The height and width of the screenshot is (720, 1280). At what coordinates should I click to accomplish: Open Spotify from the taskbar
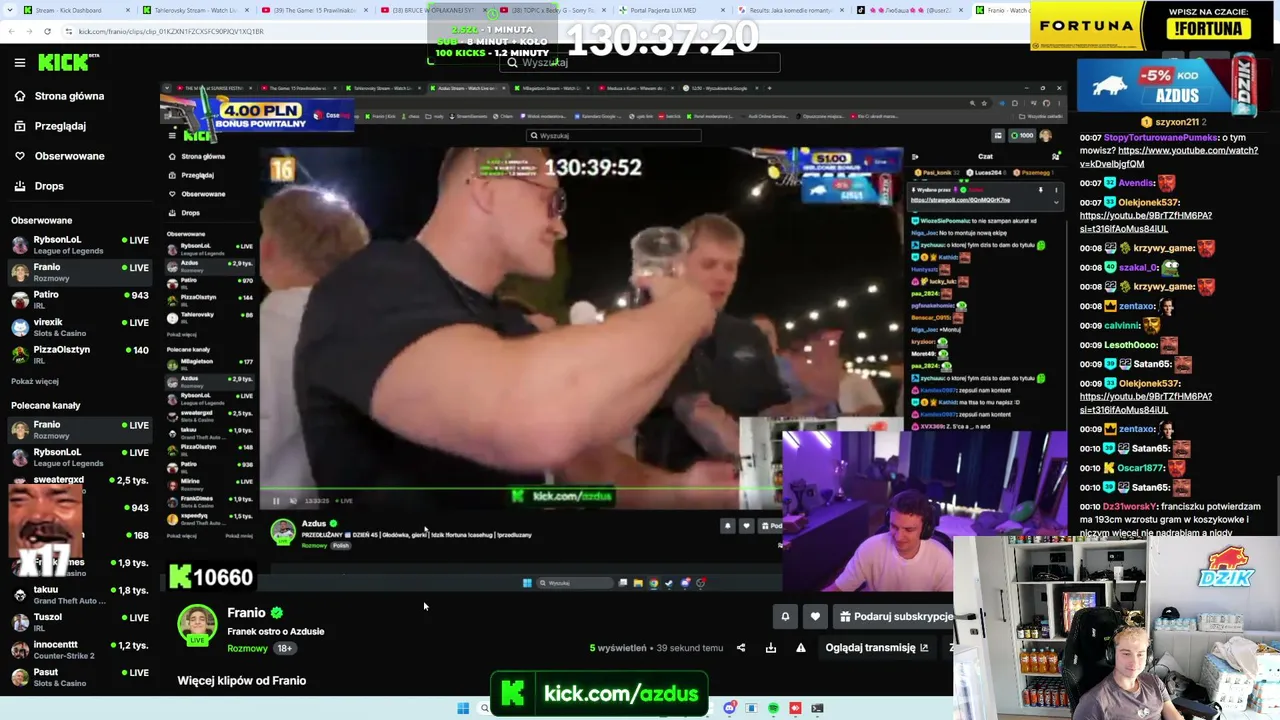773,709
